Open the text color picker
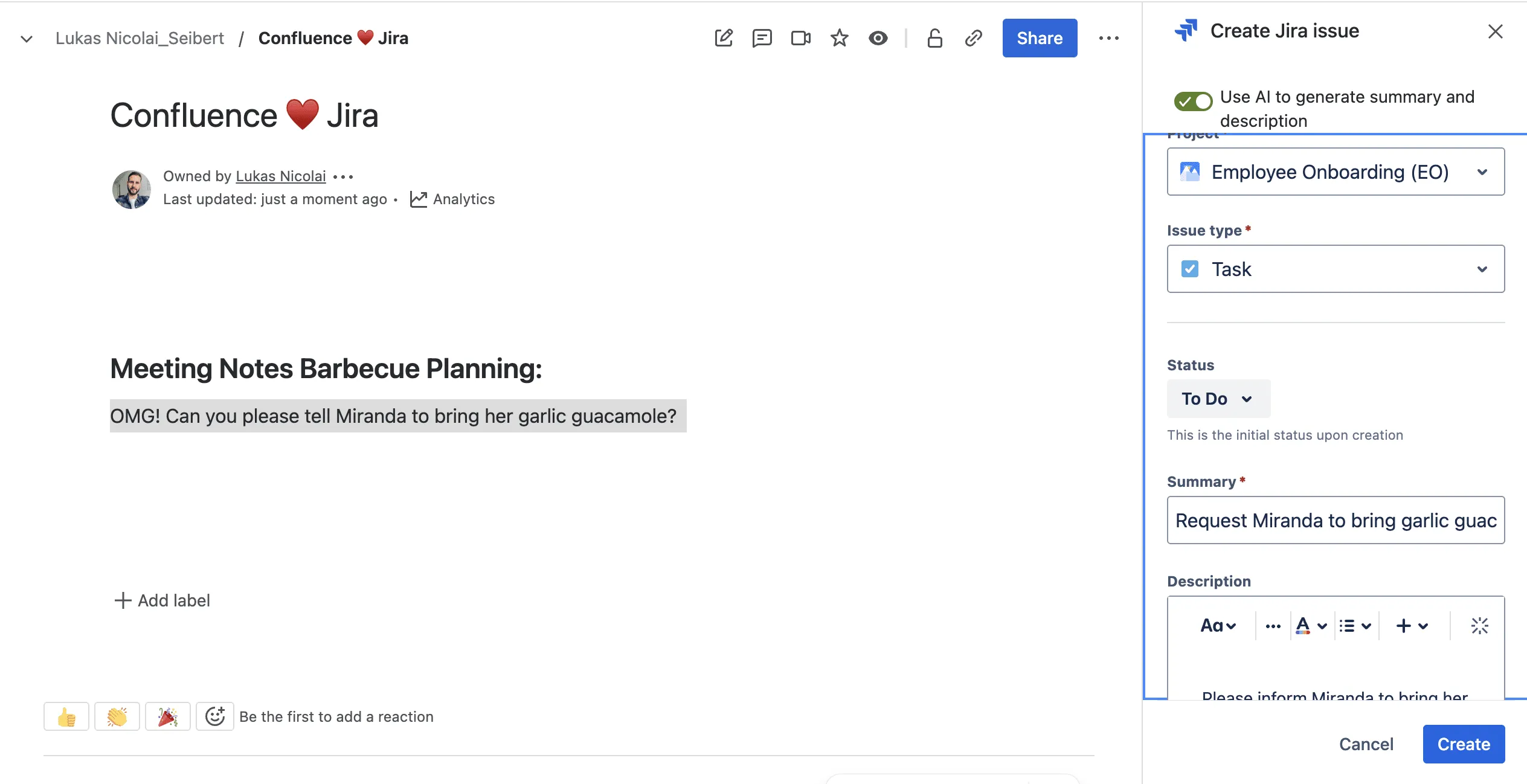This screenshot has width=1527, height=784. click(1311, 626)
